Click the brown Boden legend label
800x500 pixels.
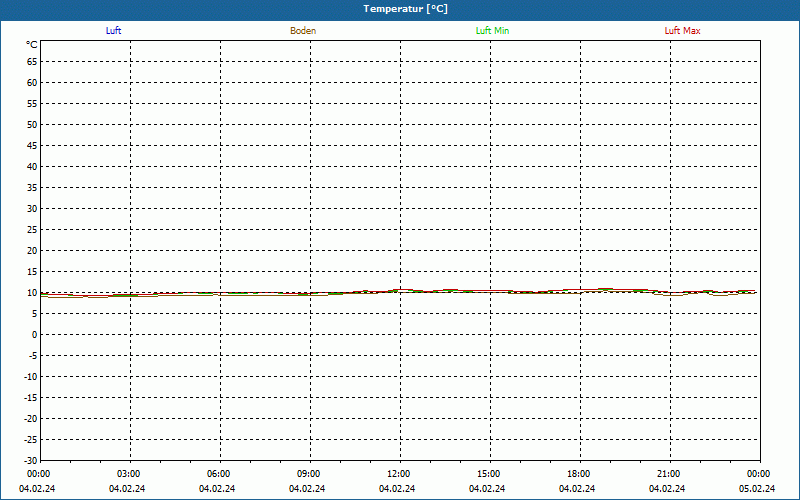[303, 31]
